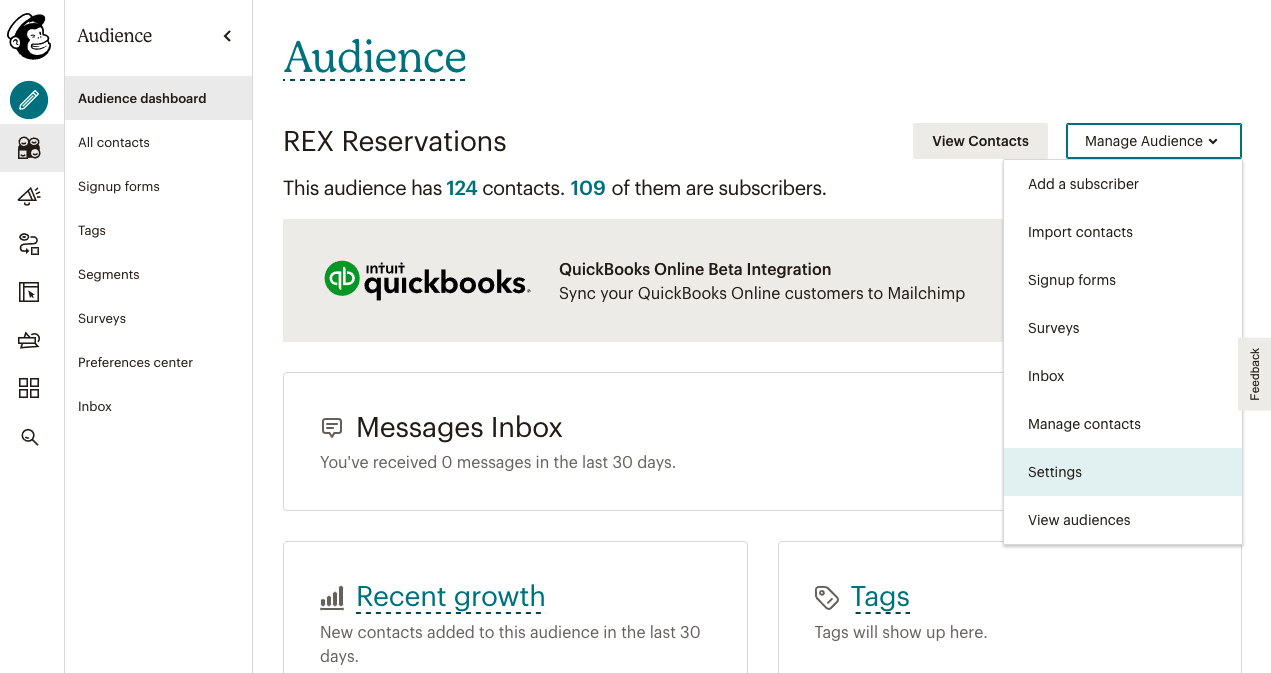The width and height of the screenshot is (1271, 673).
Task: Open the Create pencil icon
Action: (x=29, y=100)
